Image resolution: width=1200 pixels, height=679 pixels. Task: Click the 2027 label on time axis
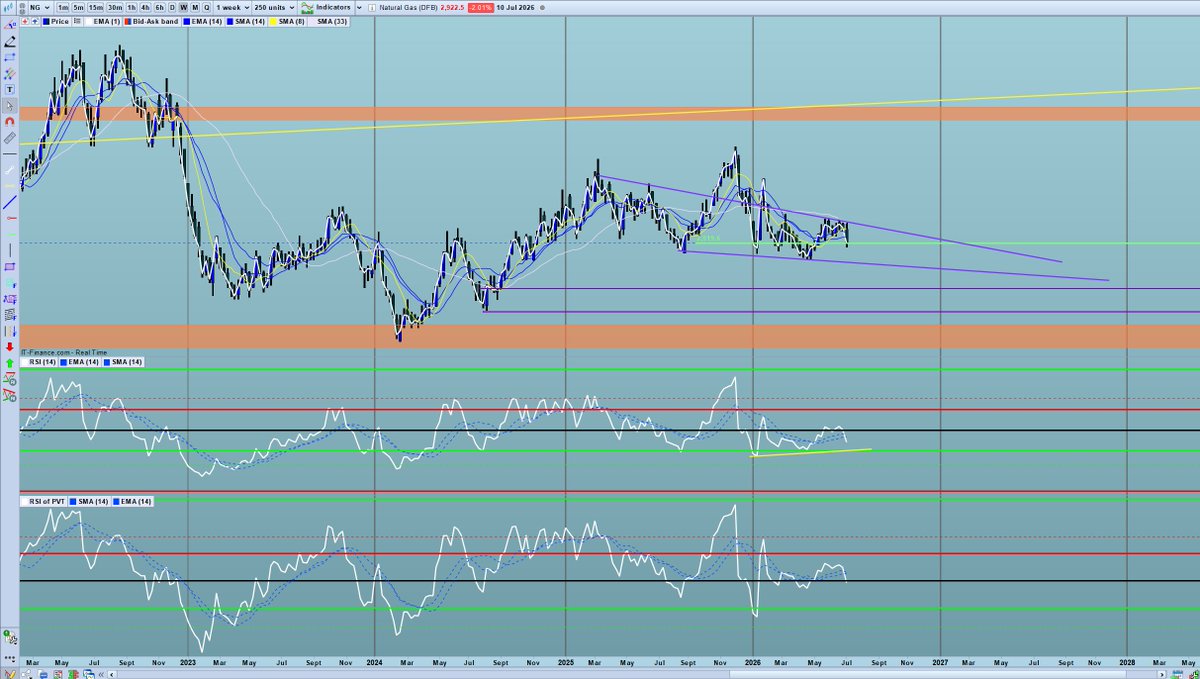tap(941, 662)
